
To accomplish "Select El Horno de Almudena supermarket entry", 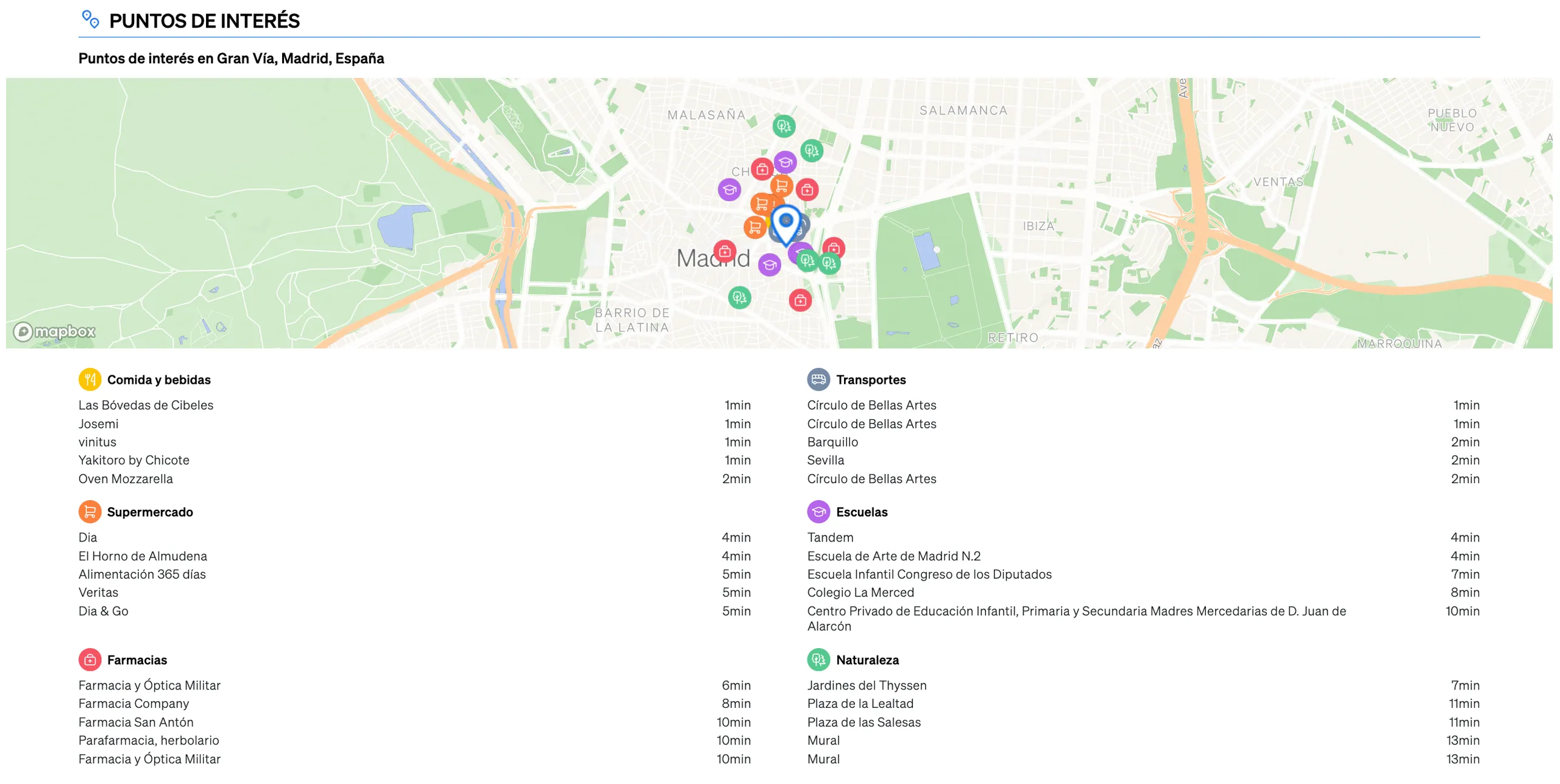I will coord(414,556).
